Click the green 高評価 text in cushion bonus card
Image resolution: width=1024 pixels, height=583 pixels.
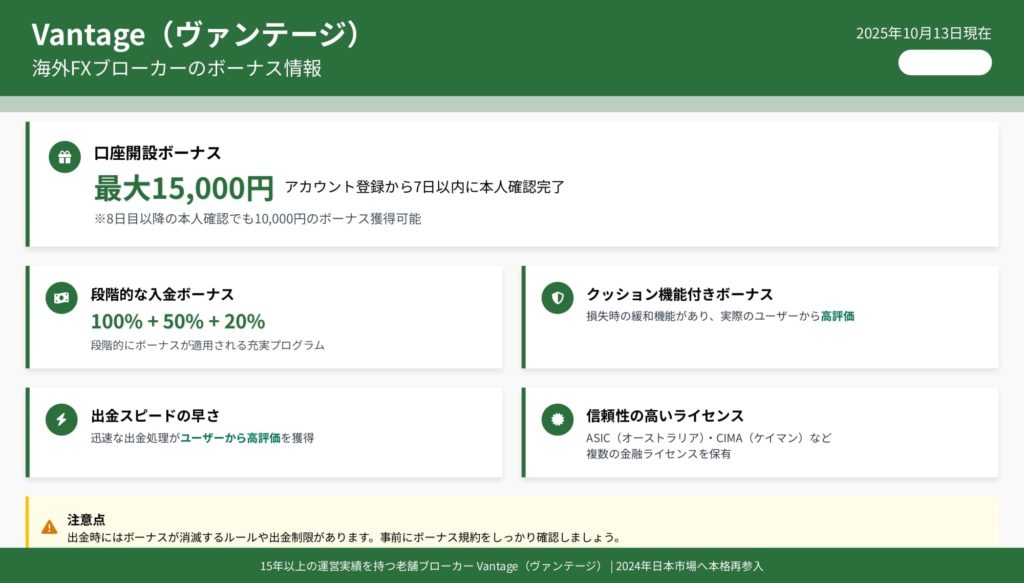pos(837,316)
